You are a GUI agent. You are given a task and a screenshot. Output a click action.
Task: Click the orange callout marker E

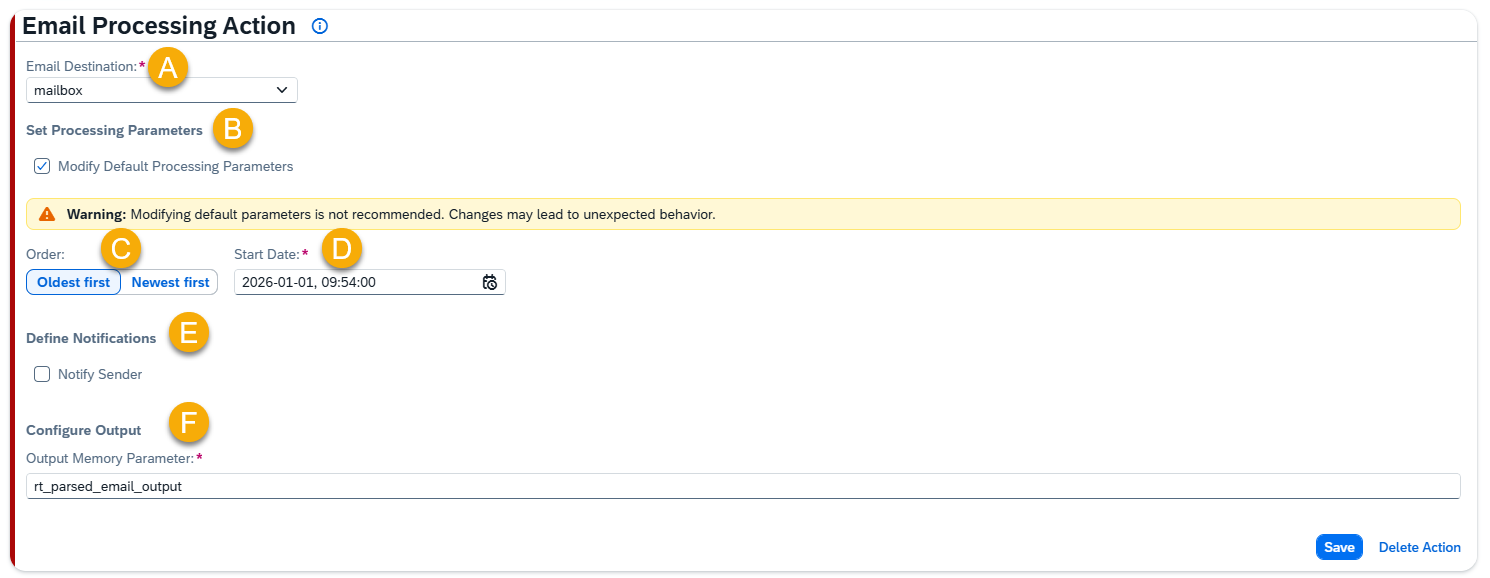[188, 334]
